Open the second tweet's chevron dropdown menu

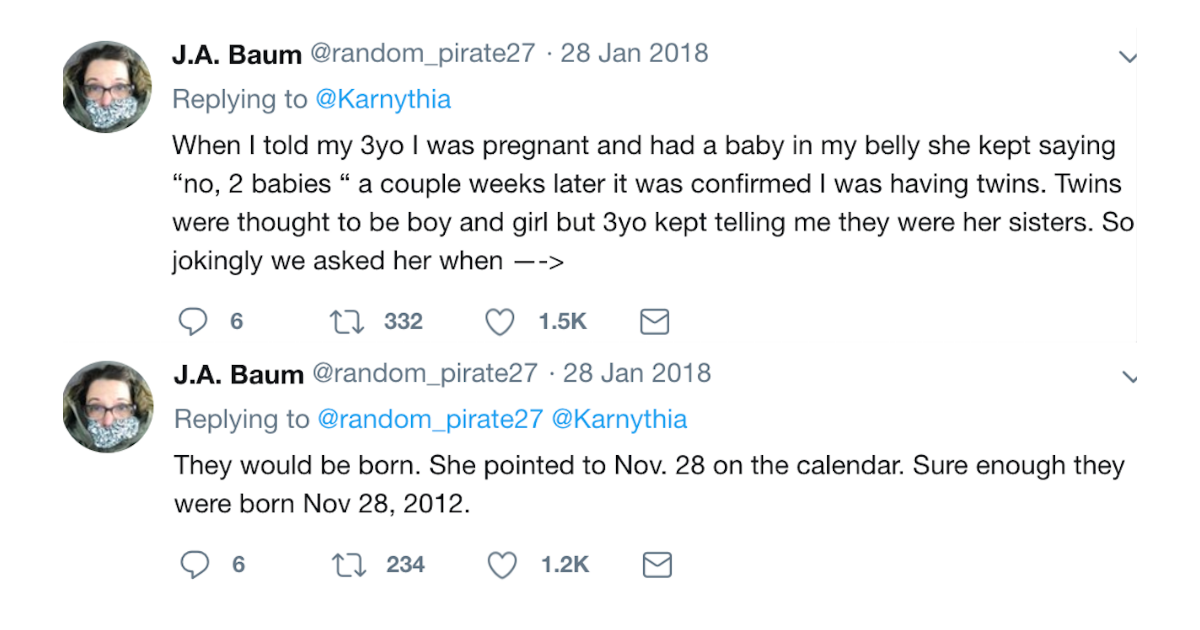(1129, 378)
